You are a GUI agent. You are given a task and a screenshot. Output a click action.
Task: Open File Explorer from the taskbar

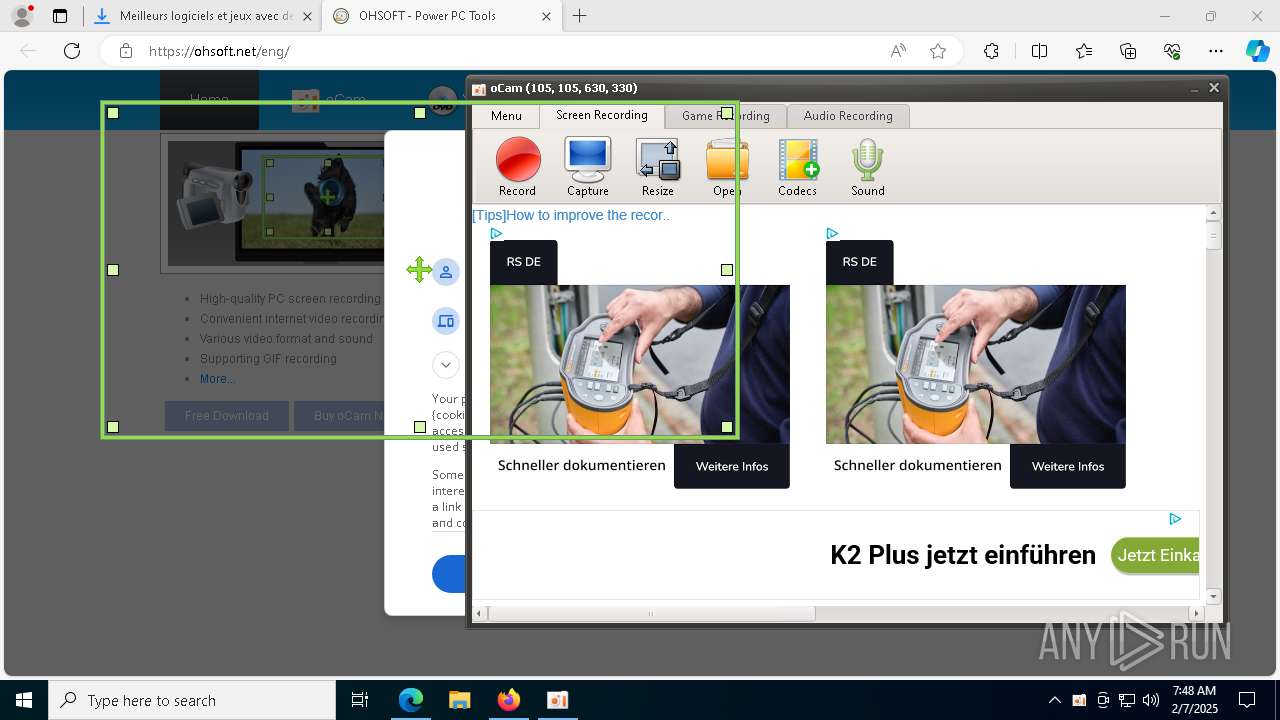click(459, 700)
